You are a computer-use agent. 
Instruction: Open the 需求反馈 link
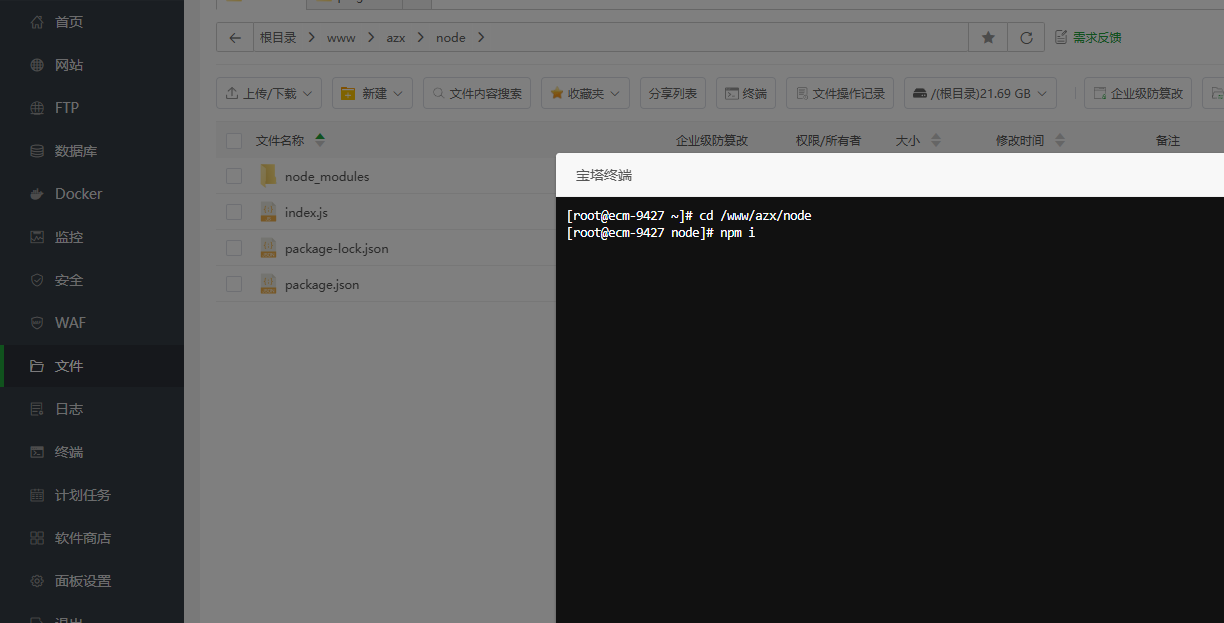coord(1088,37)
